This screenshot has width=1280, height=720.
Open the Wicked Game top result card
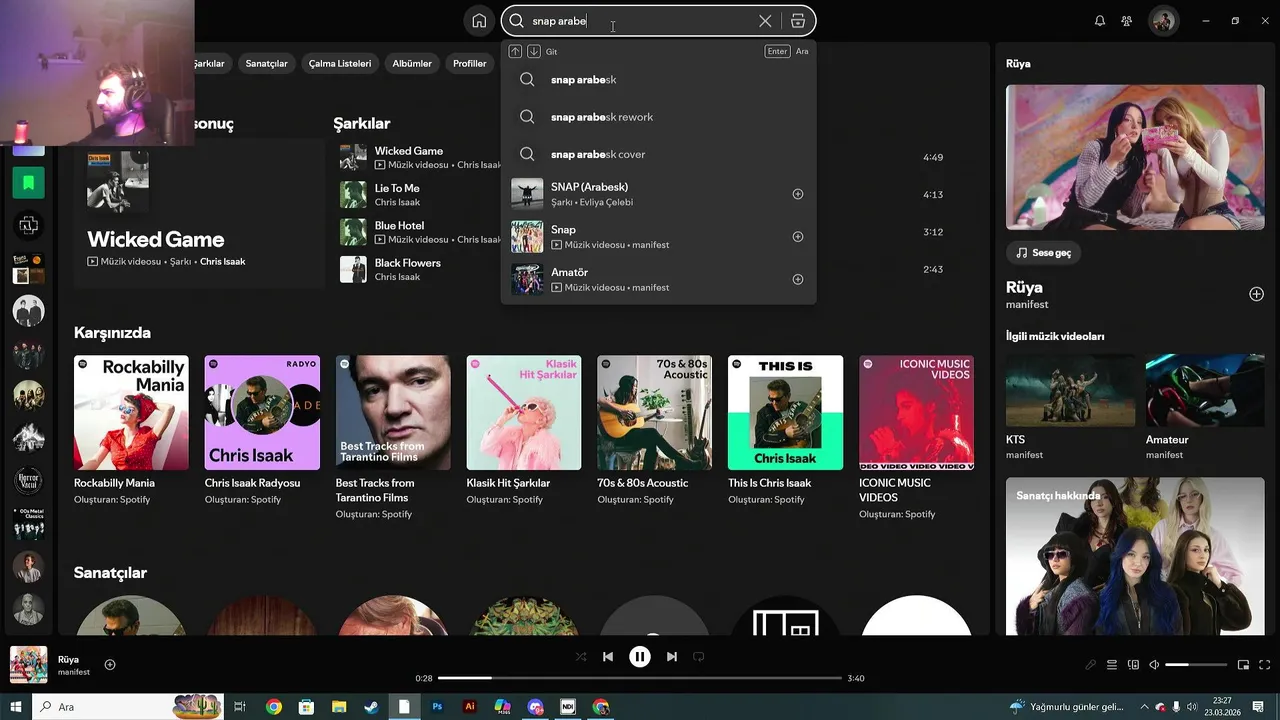[x=199, y=213]
